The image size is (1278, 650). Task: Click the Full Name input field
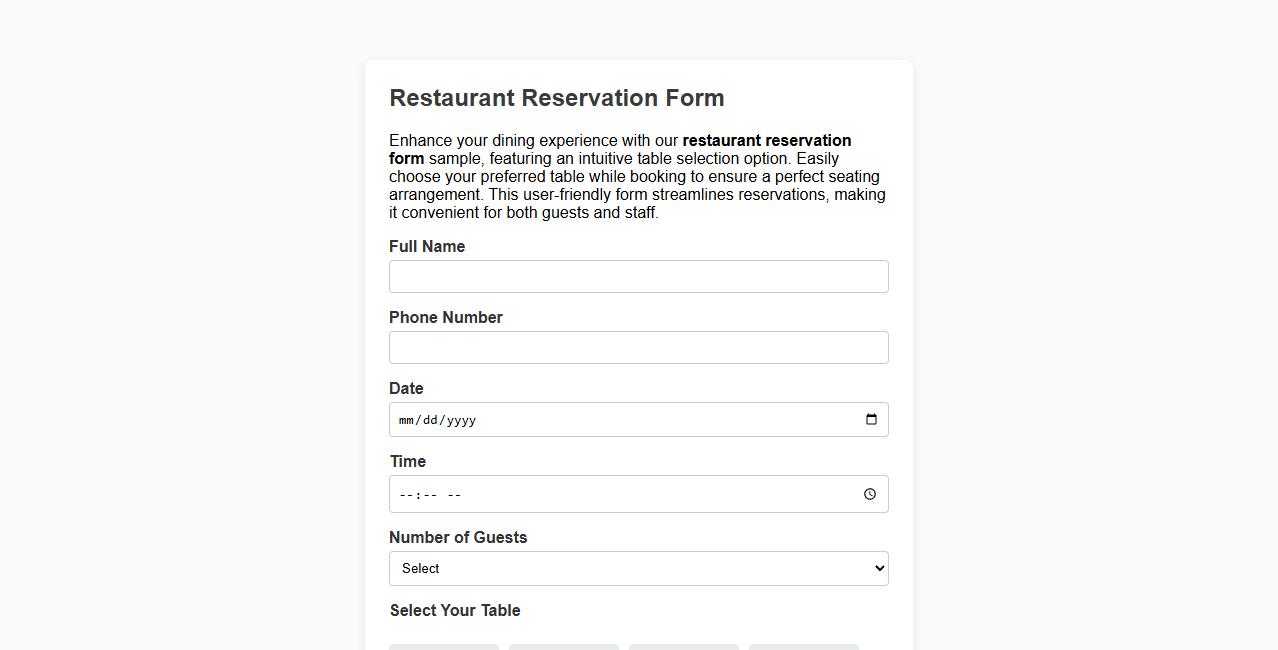click(x=639, y=276)
